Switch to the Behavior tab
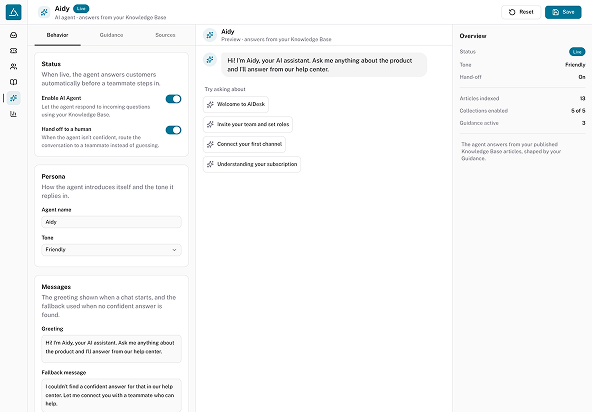The image size is (592, 412). [x=57, y=35]
